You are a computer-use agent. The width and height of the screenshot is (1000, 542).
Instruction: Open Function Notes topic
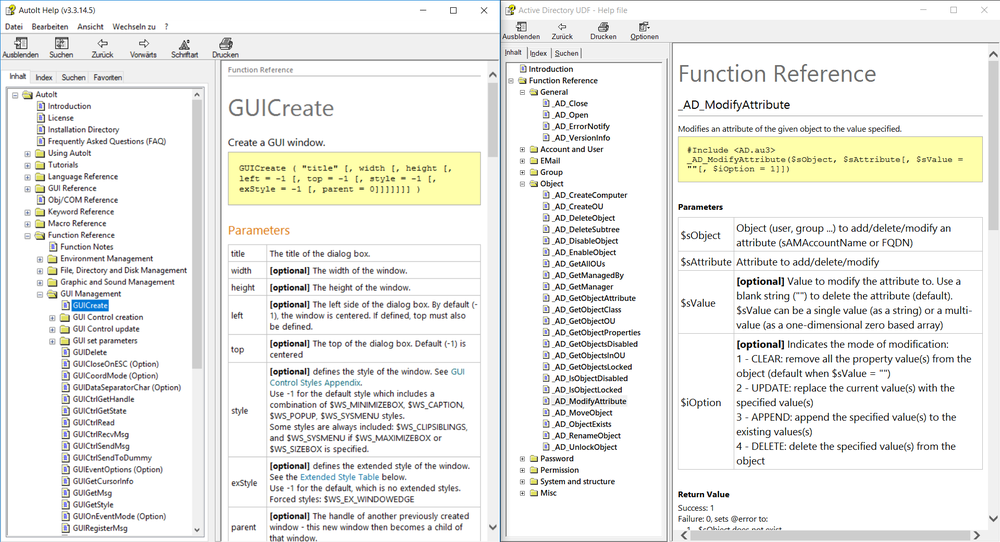click(87, 247)
